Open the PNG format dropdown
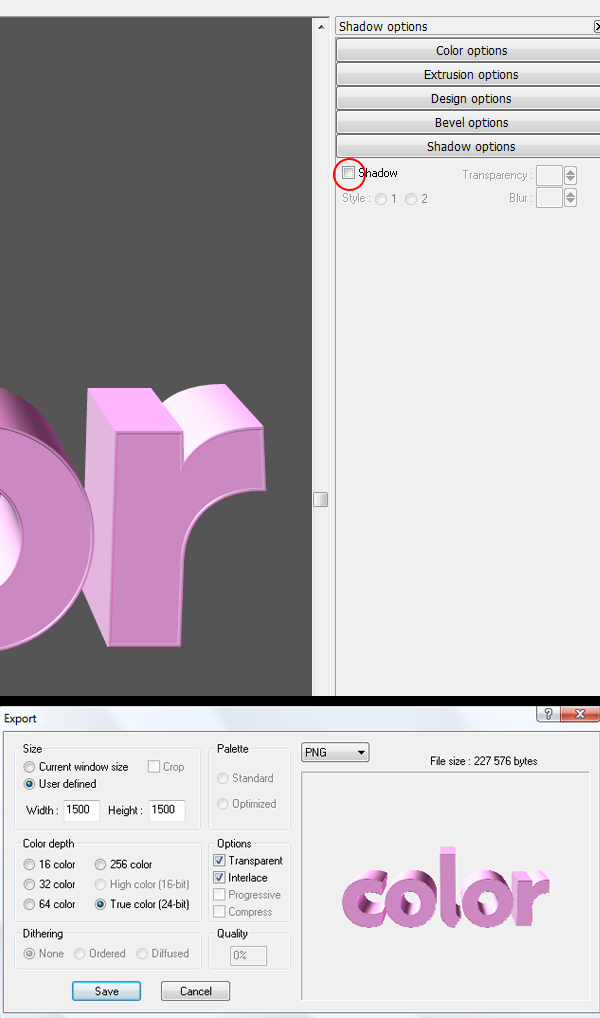600x1018 pixels. click(x=335, y=752)
